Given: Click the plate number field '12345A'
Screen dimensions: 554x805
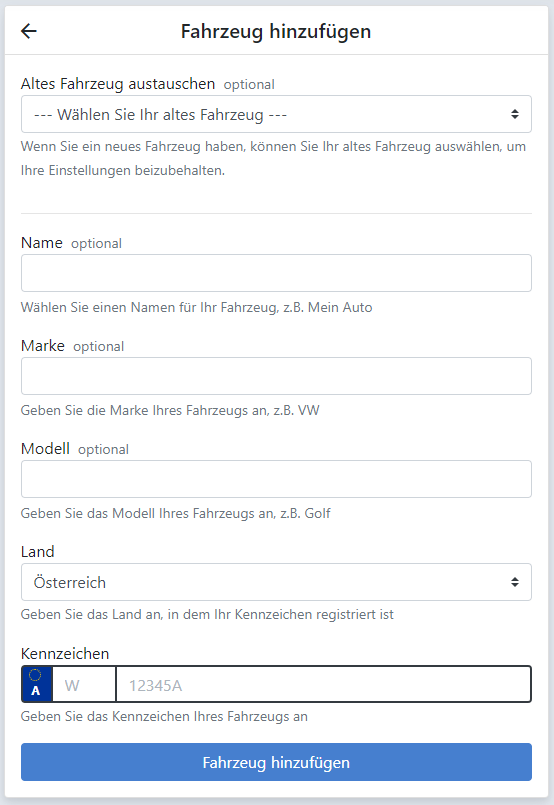Looking at the screenshot, I should click(323, 684).
